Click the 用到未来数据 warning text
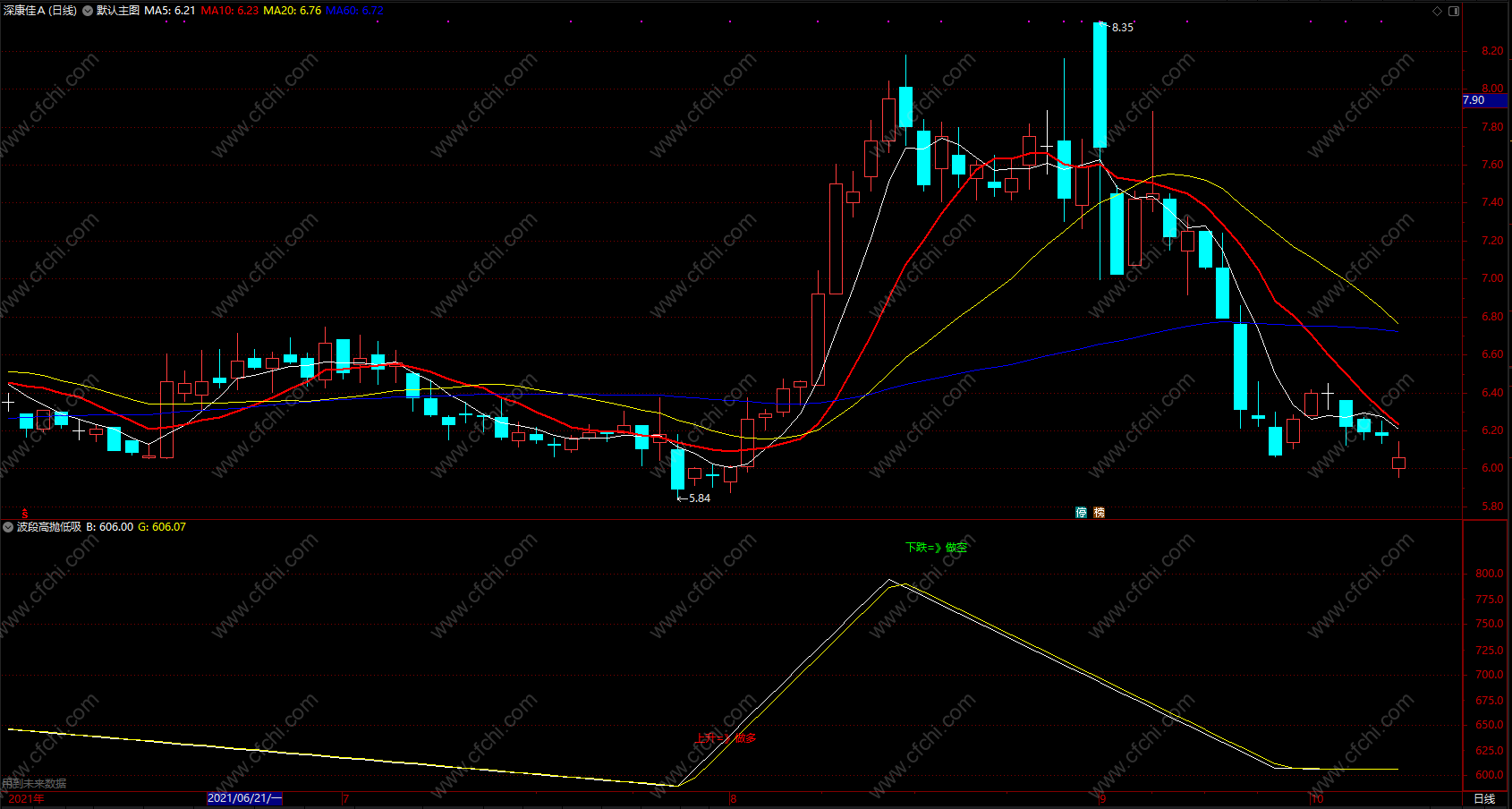 pos(34,784)
